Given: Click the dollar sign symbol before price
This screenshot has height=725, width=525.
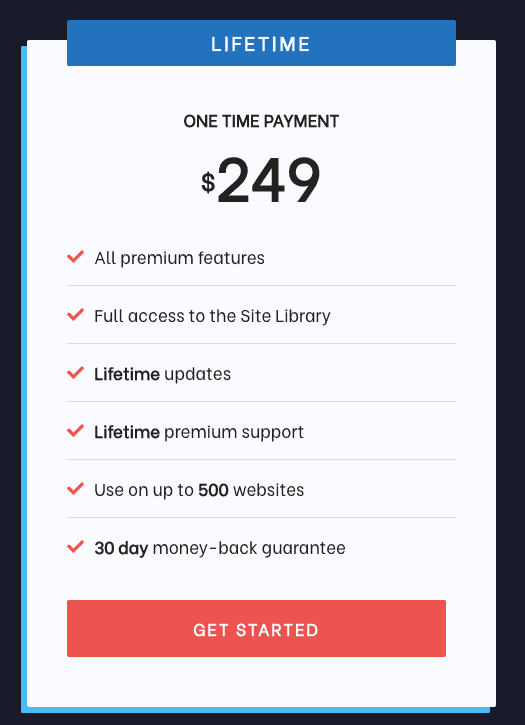Looking at the screenshot, I should pyautogui.click(x=208, y=182).
